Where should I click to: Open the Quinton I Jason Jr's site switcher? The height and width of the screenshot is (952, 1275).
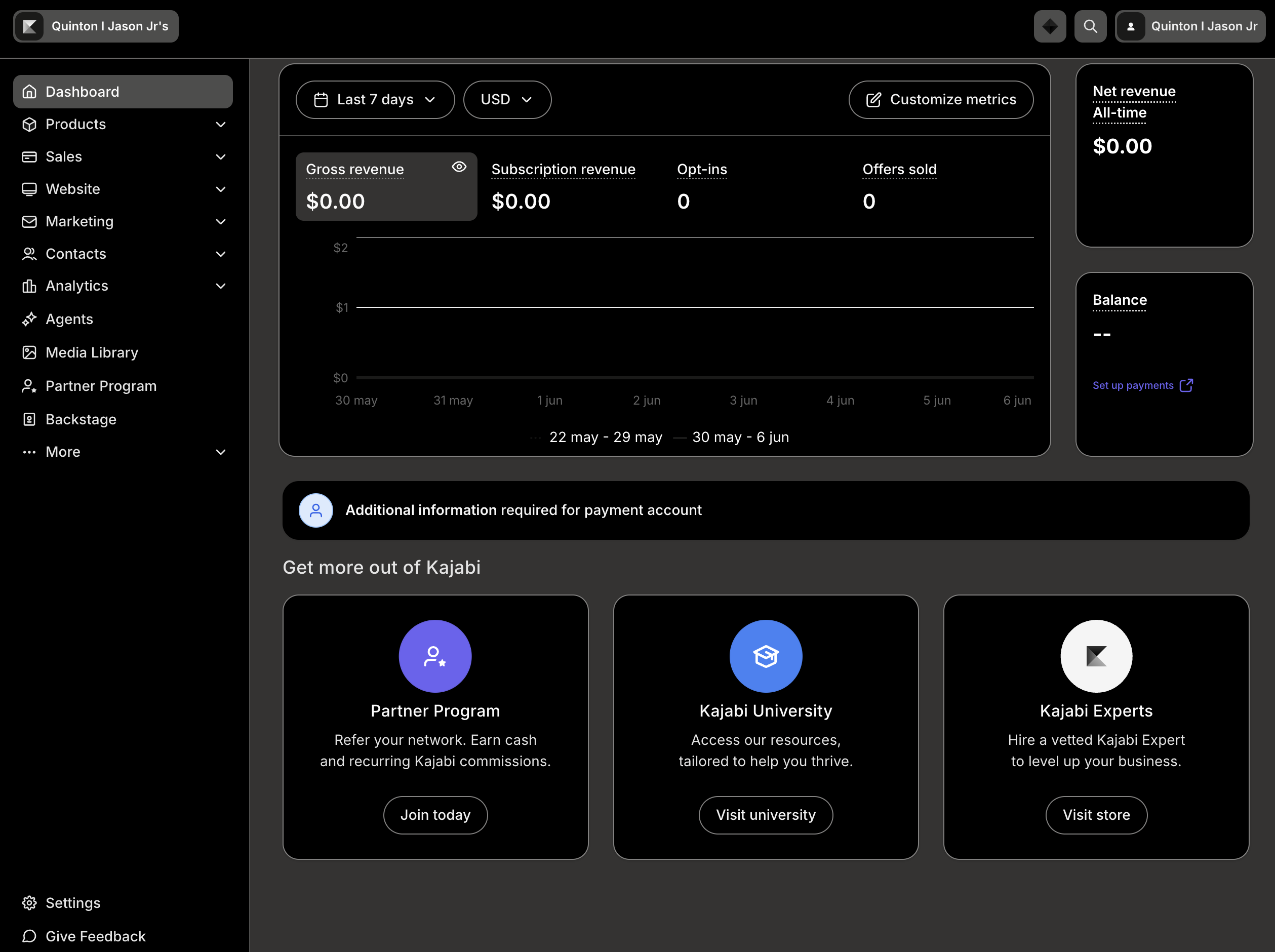96,26
